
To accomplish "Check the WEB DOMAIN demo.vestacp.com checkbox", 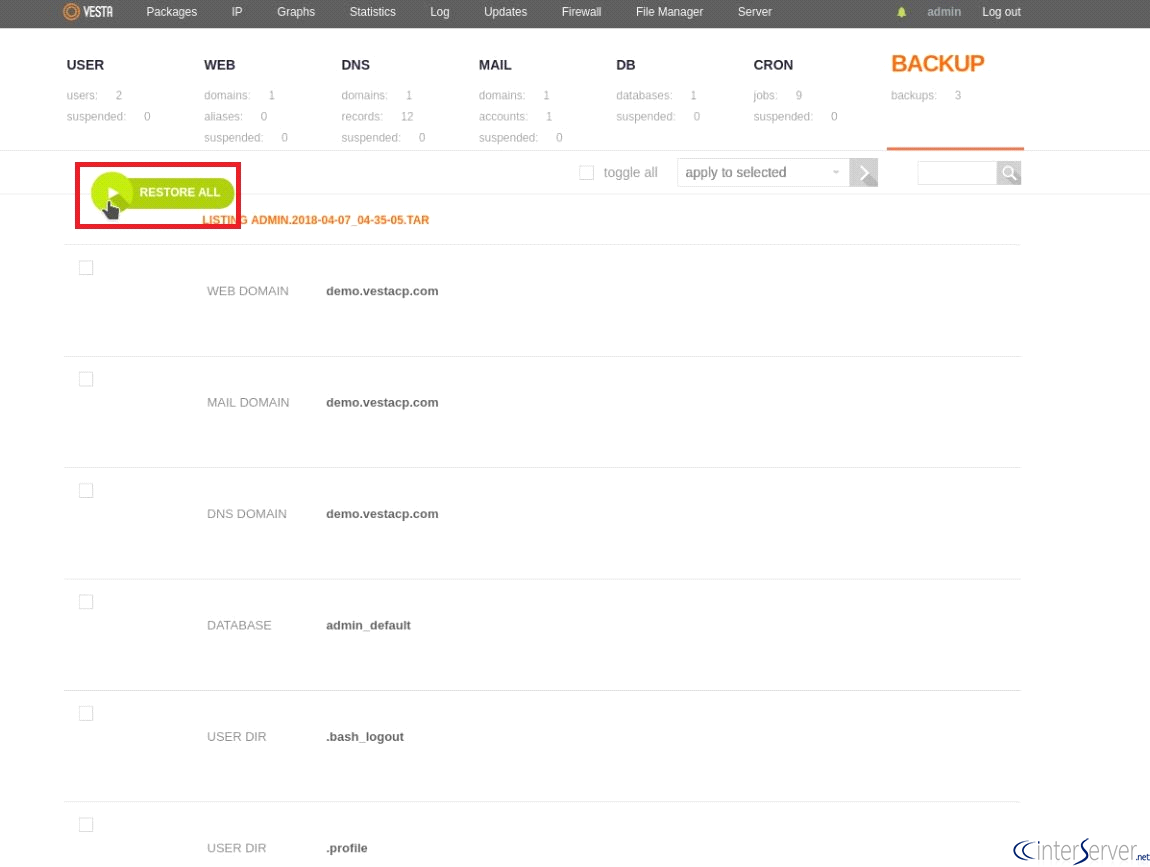I will tap(86, 268).
